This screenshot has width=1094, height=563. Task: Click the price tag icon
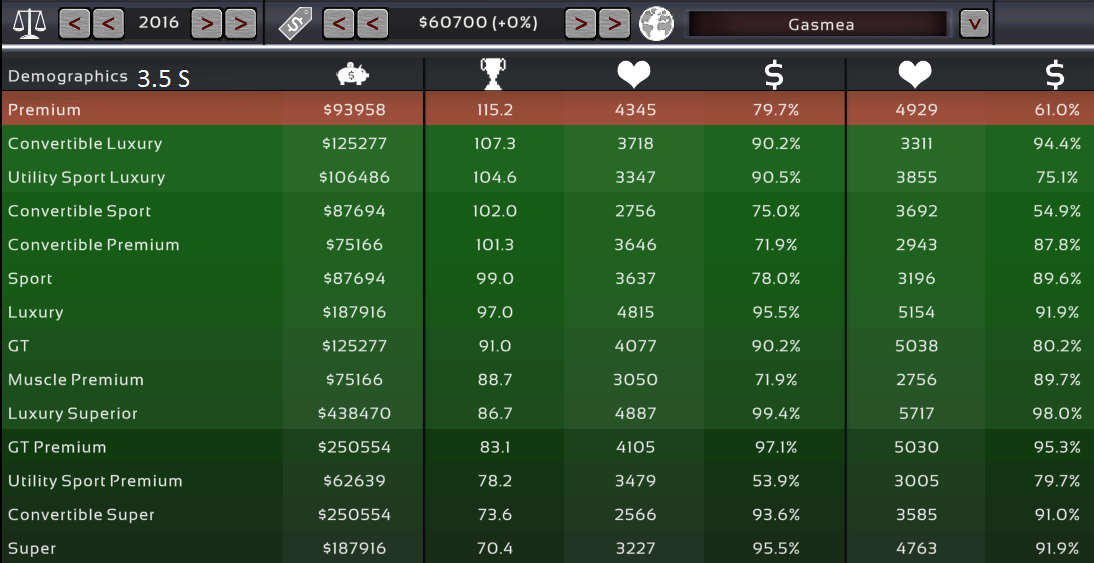(295, 23)
